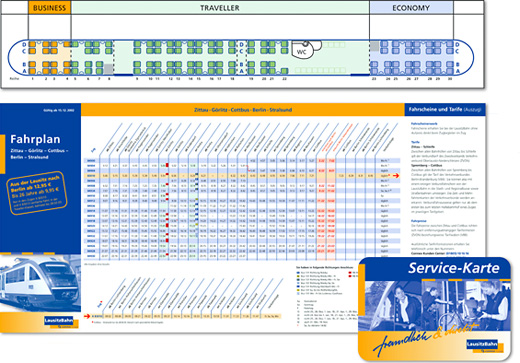Click the LausitzBahn logo under the train photo
The height and width of the screenshot is (363, 520).
coord(59,320)
